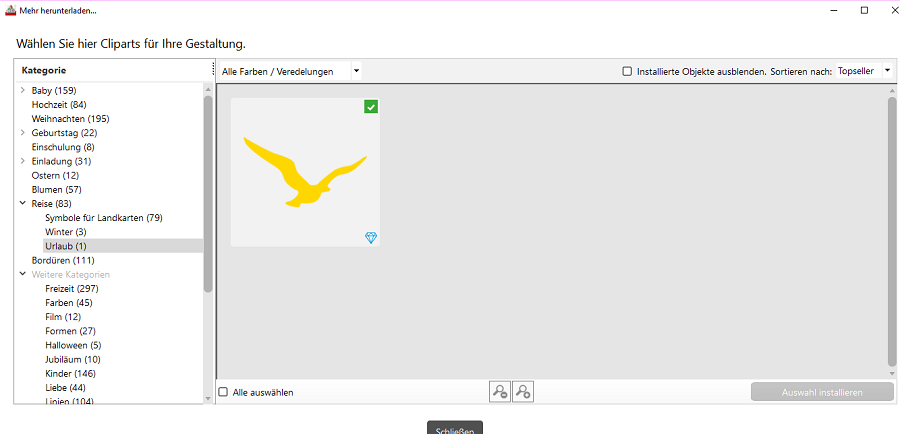The image size is (900, 434).
Task: Click the 'Weitere Kategorien' heading
Action: click(71, 274)
